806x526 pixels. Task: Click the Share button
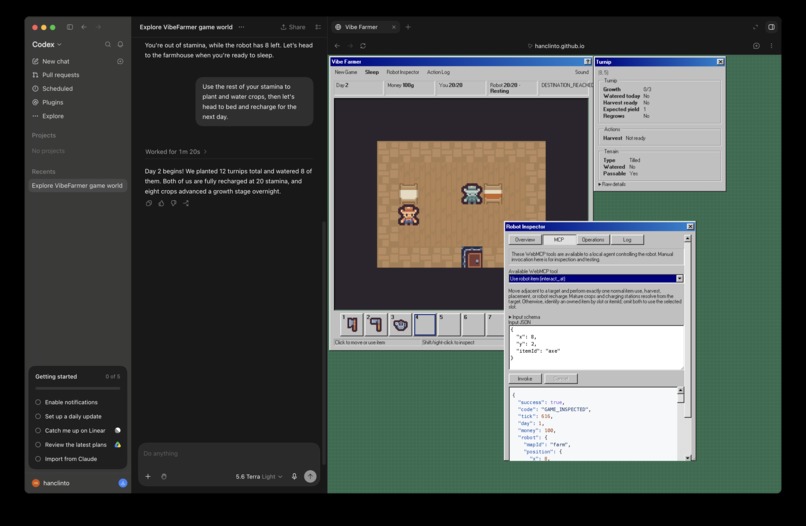click(293, 27)
